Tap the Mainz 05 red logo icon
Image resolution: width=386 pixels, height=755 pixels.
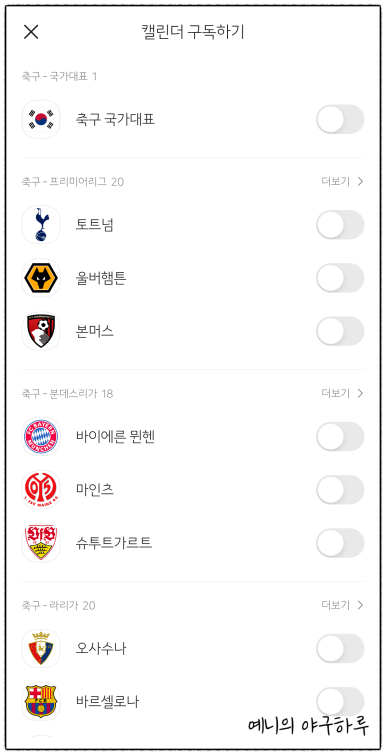[41, 490]
